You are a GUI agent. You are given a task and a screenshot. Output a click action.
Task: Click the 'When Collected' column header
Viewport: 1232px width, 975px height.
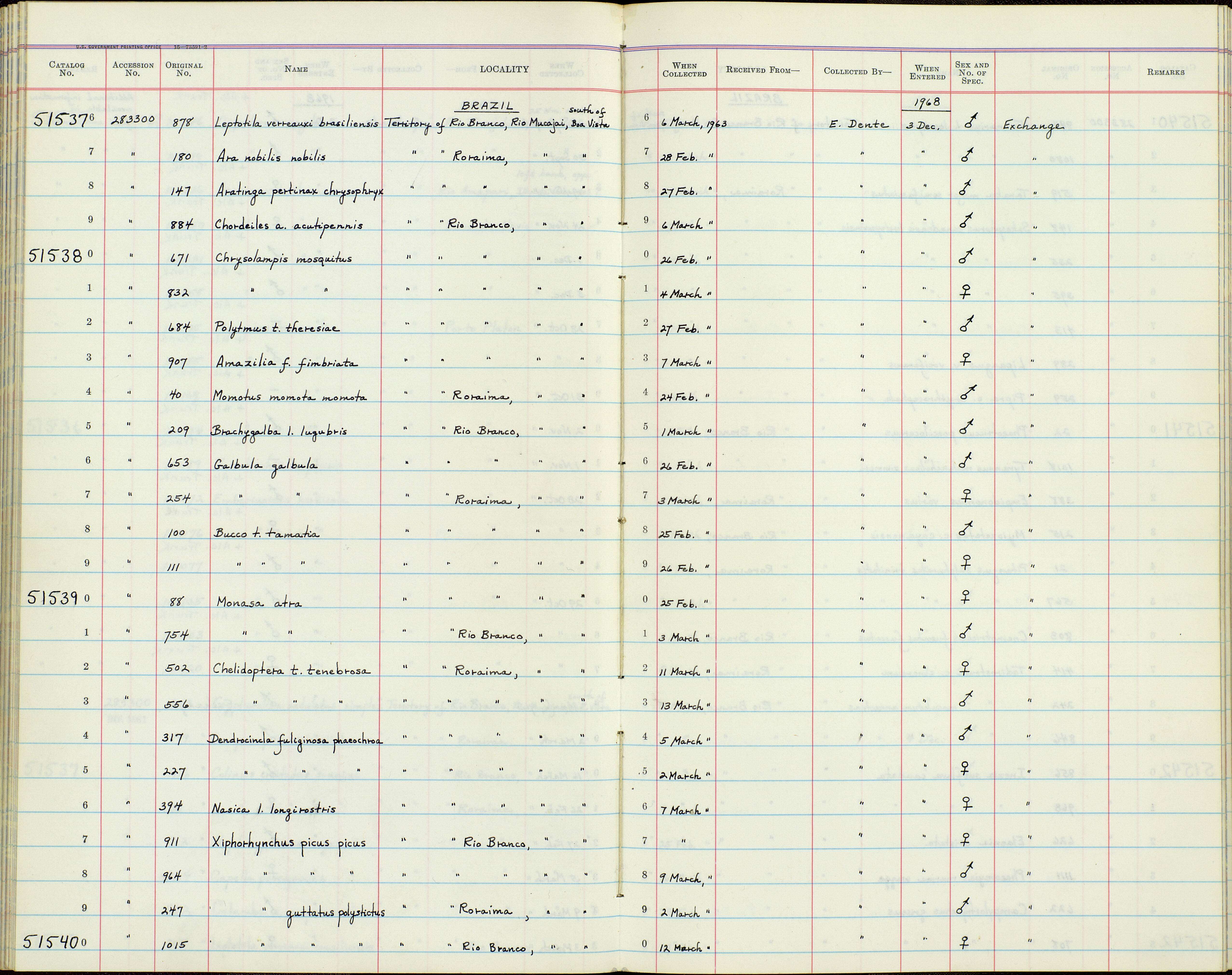pos(684,70)
